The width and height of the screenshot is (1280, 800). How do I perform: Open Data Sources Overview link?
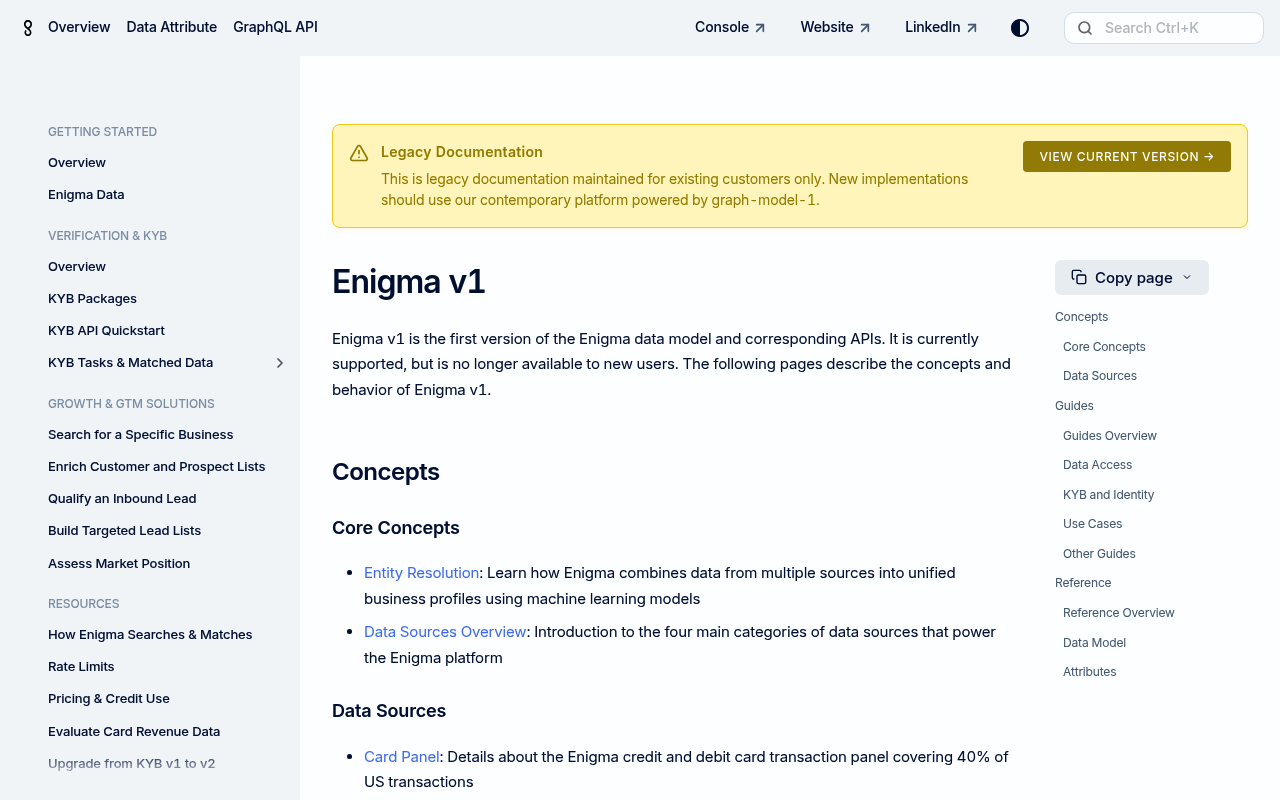coord(445,632)
